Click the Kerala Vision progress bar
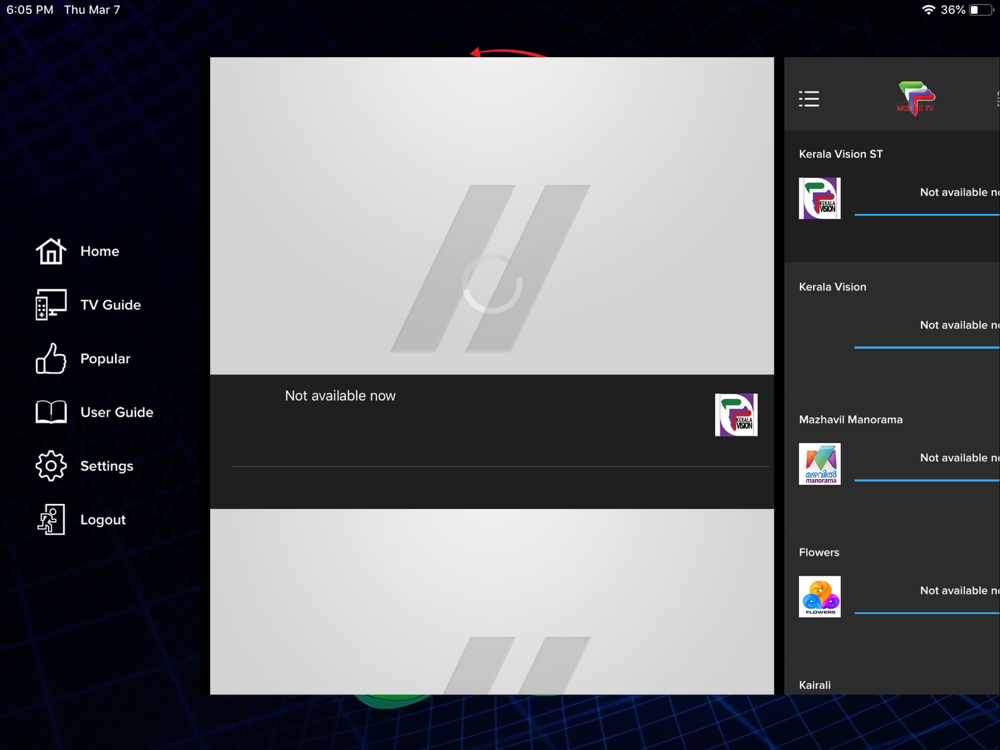The image size is (1000, 750). point(927,348)
